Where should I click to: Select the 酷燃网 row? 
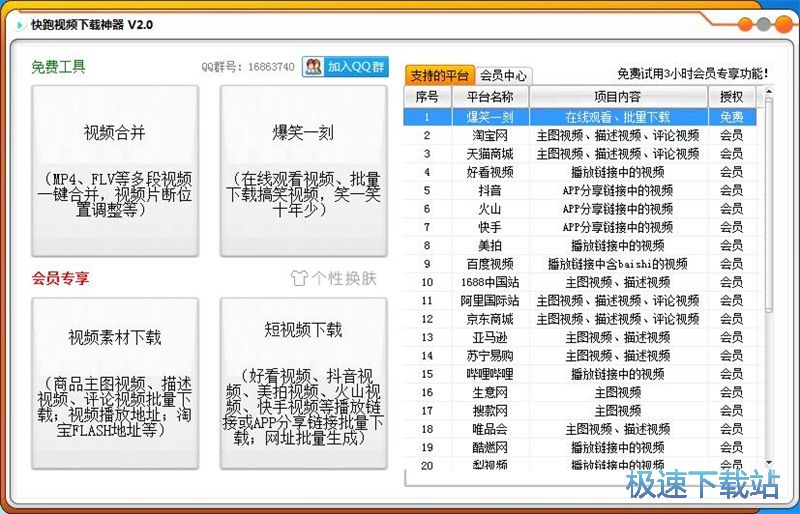(580, 448)
